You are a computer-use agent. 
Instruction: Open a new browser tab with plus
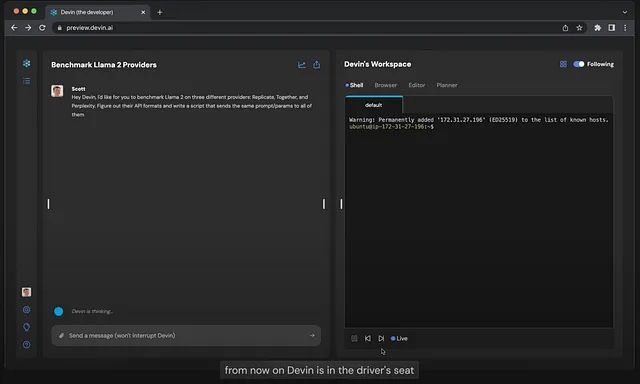coord(160,12)
